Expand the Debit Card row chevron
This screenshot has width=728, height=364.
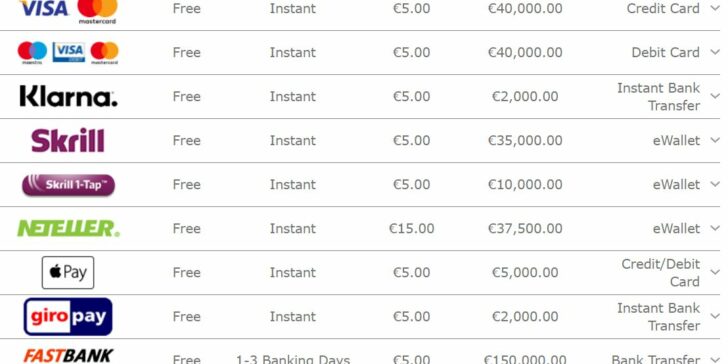[x=715, y=52]
